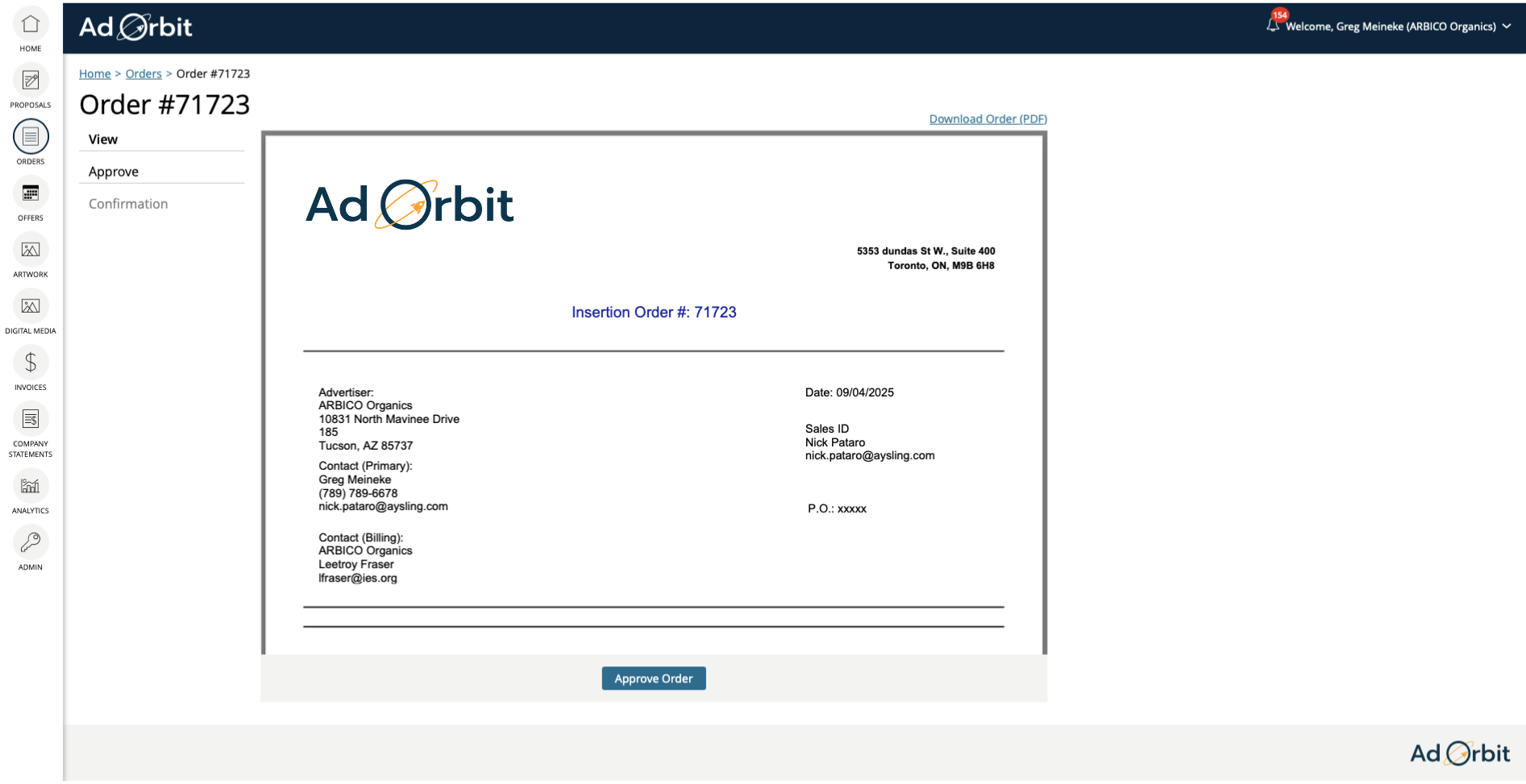Click the Leetroy Fraser billing contact name
Screen dimensions: 1526x784
(x=356, y=565)
